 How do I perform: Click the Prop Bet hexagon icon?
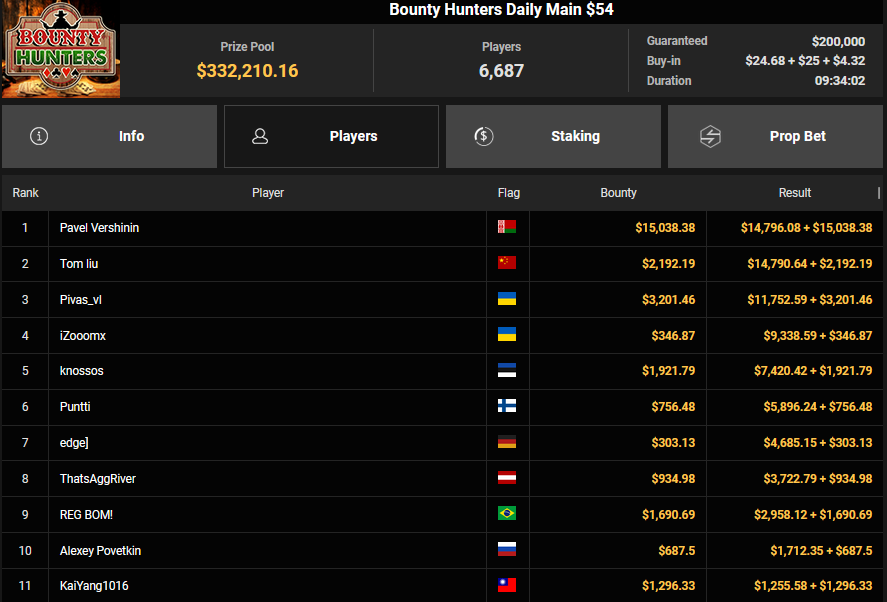[710, 137]
